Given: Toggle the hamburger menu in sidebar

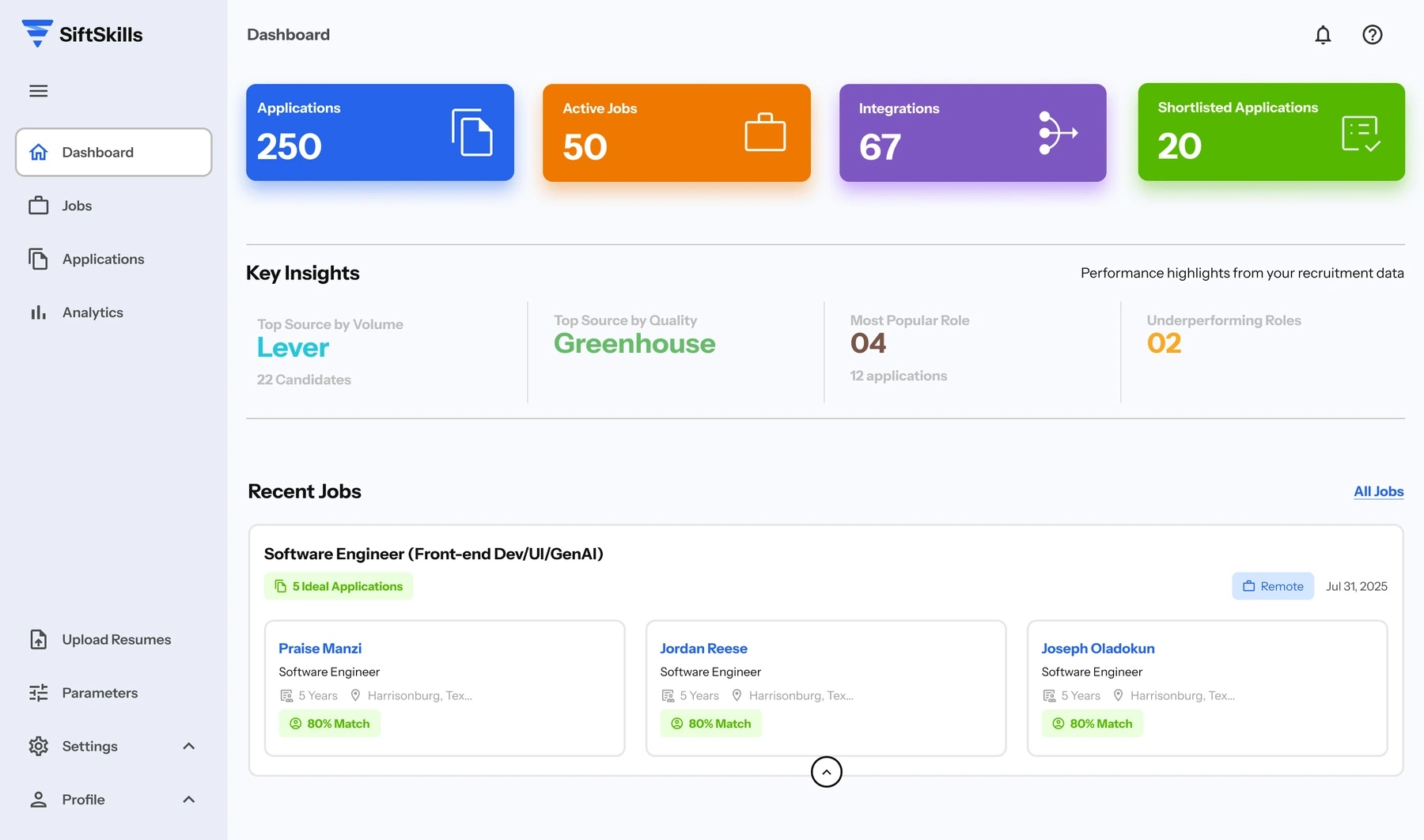Looking at the screenshot, I should coord(38,91).
